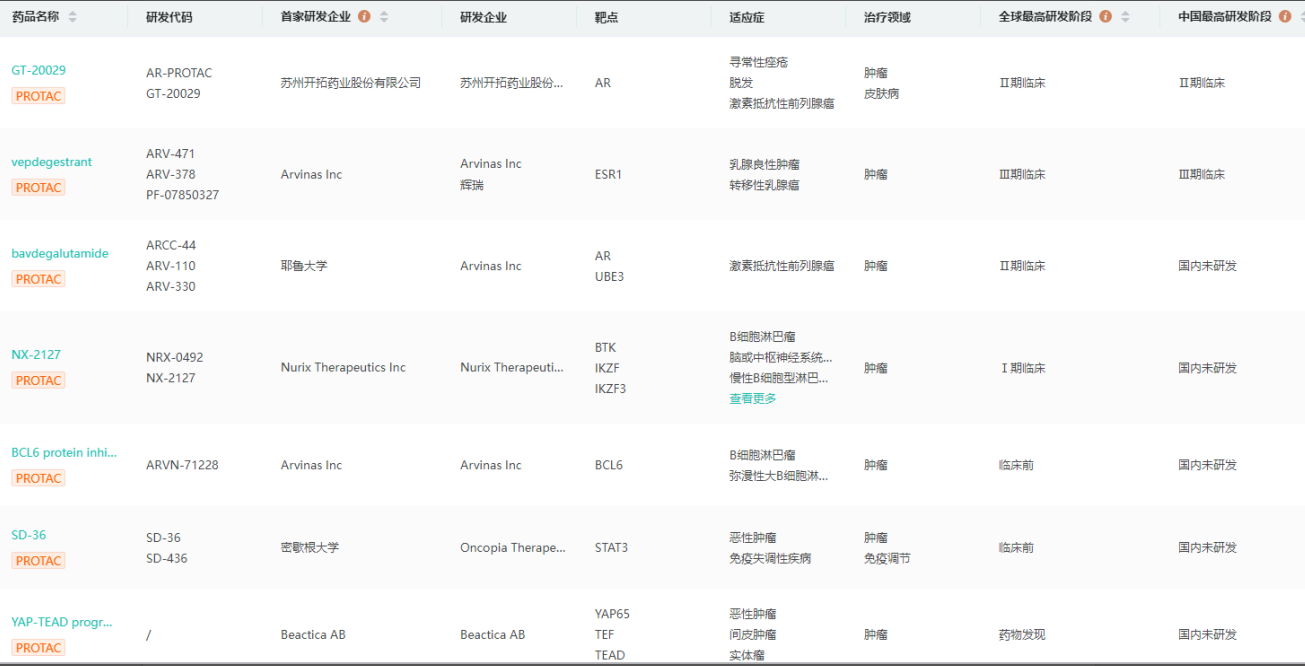This screenshot has height=666, width=1305.
Task: Click the PROTAC tag under vepdegestrant
Action: [39, 188]
